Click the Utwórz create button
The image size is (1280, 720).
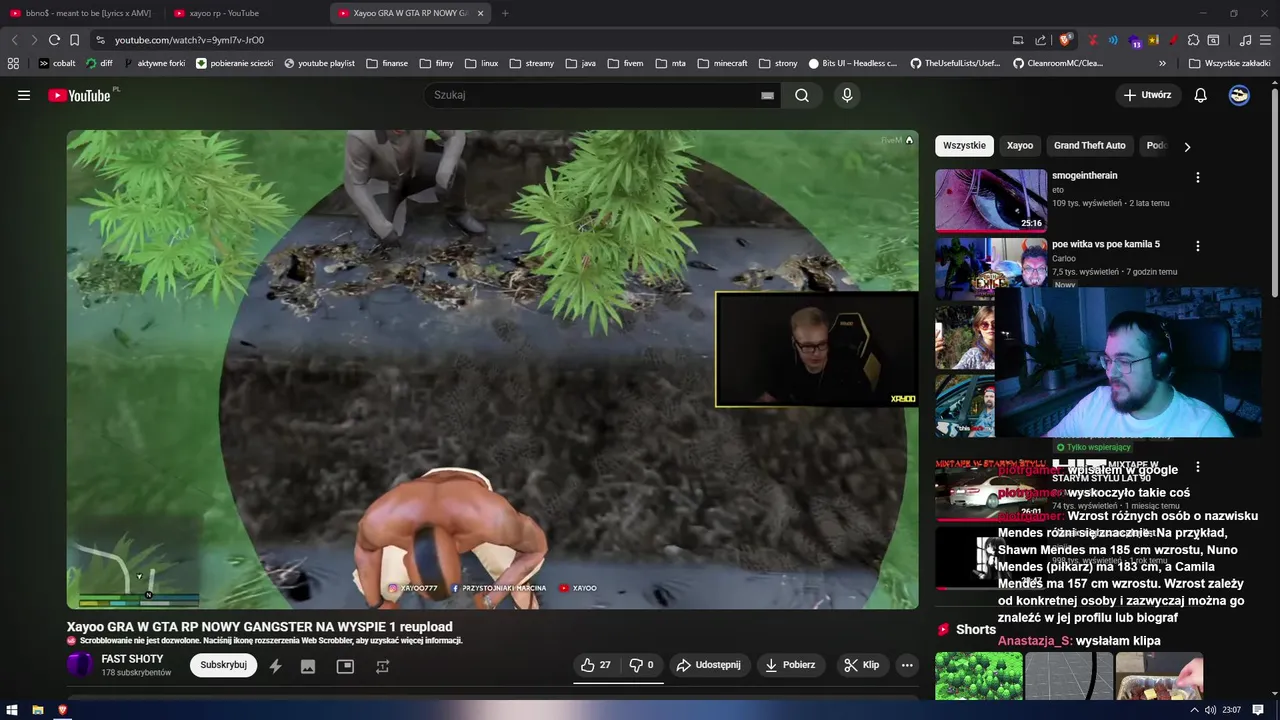pyautogui.click(x=1148, y=95)
